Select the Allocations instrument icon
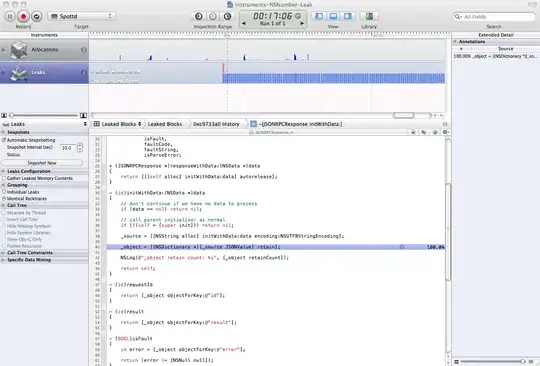 point(19,50)
